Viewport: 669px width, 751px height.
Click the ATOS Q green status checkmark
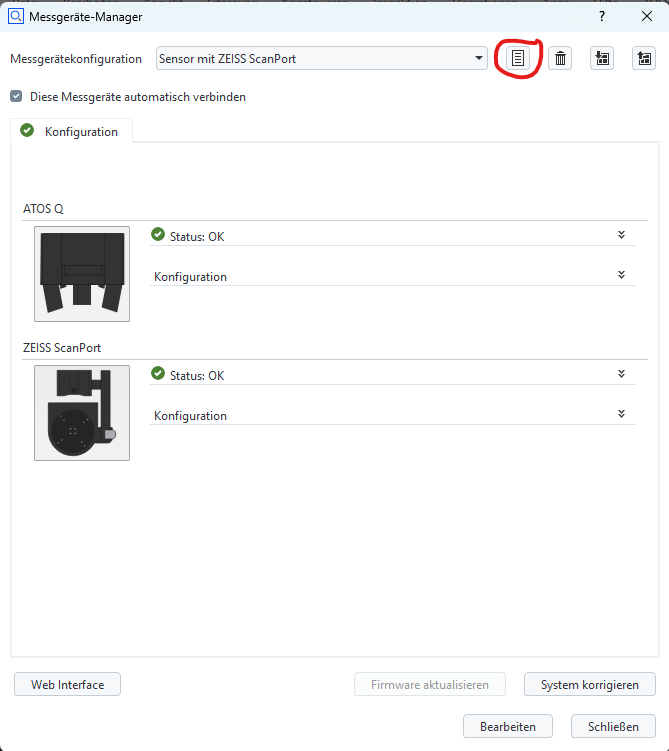click(158, 235)
